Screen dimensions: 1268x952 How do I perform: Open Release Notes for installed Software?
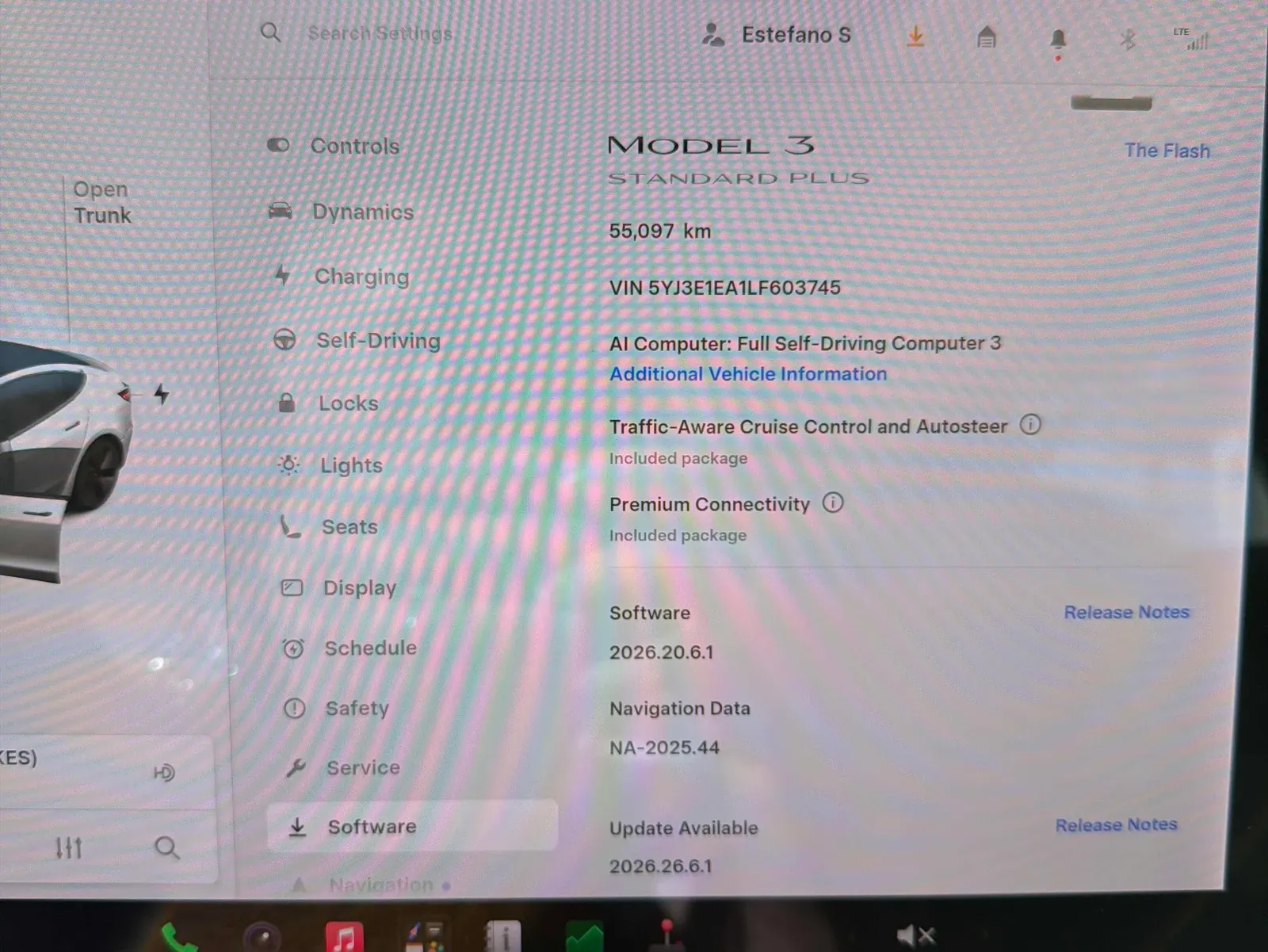coord(1126,612)
